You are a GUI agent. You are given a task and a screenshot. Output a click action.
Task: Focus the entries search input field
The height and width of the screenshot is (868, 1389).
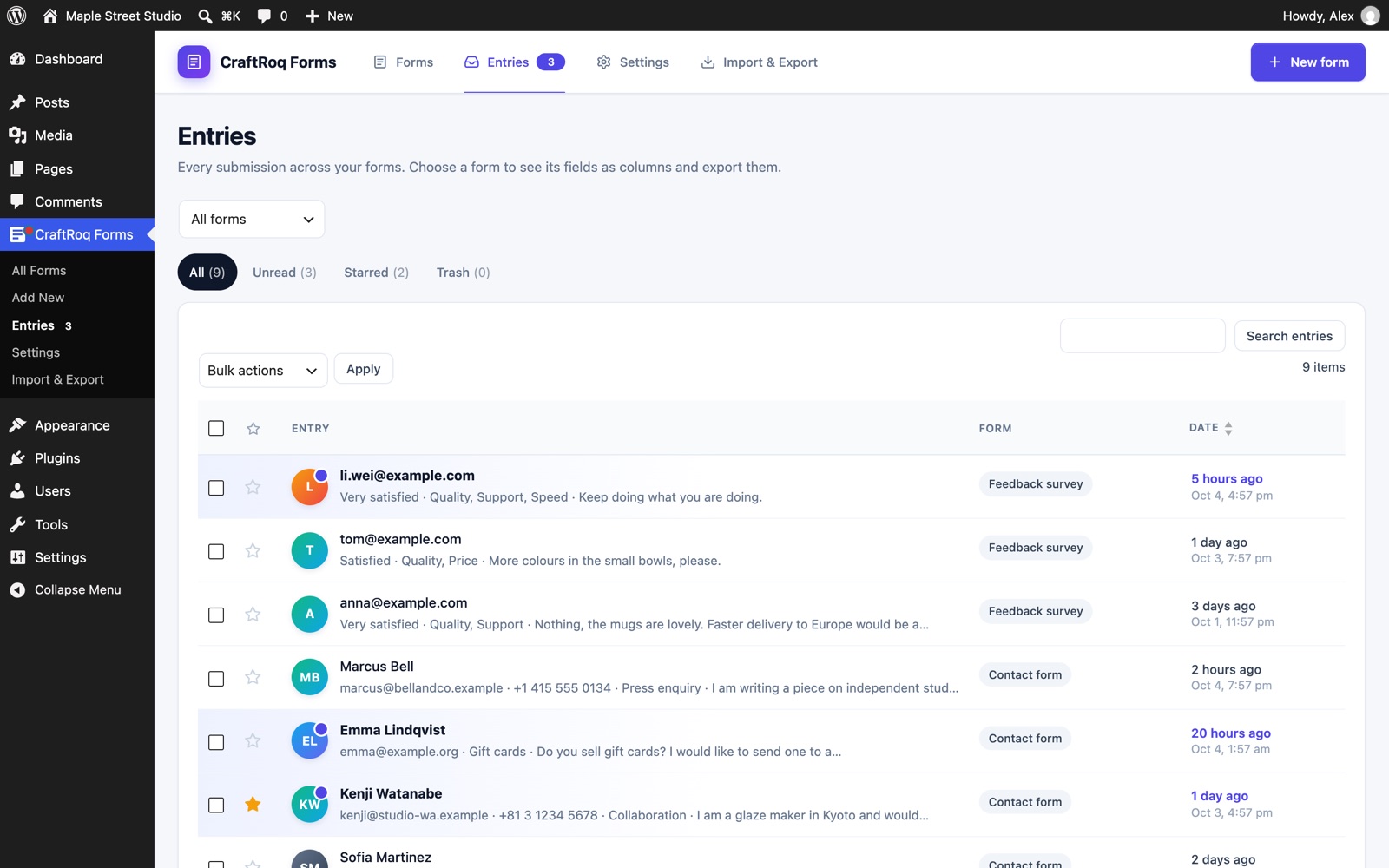pyautogui.click(x=1142, y=336)
